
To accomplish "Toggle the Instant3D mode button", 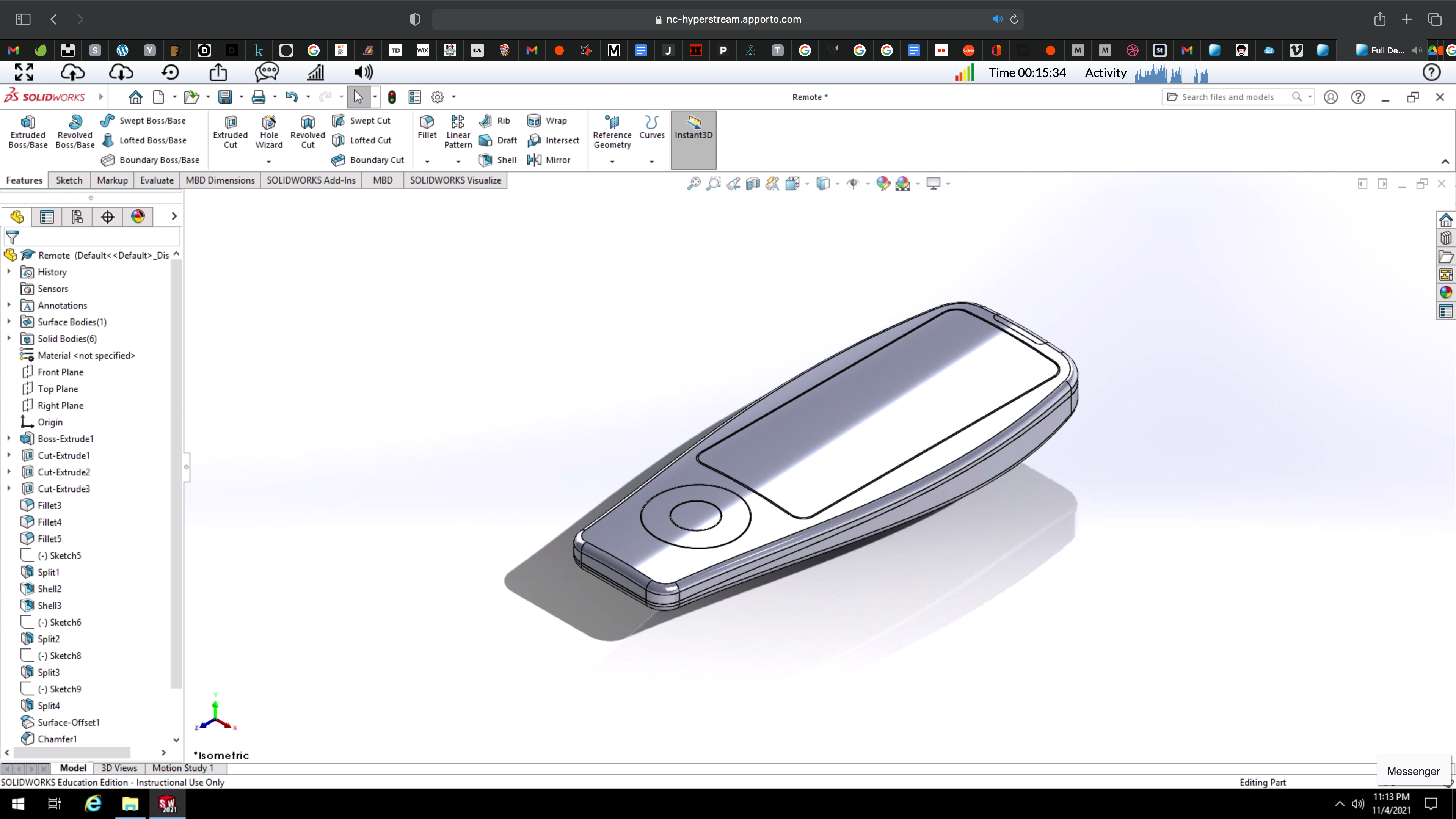I will [x=693, y=128].
